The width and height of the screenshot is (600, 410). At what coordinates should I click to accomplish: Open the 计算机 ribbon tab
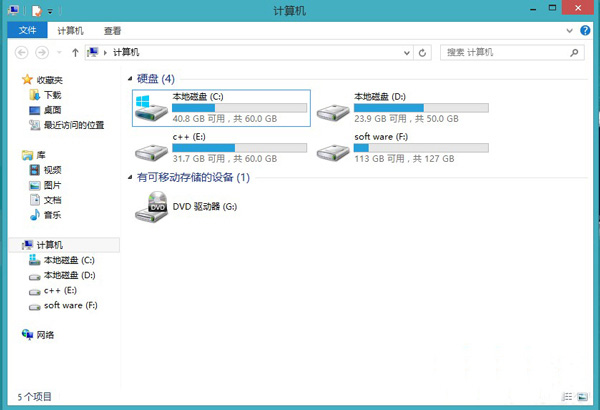point(70,31)
